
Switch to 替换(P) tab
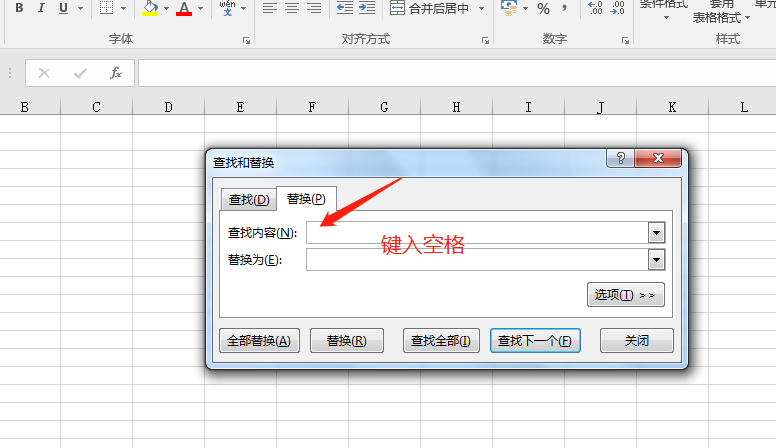[x=306, y=199]
